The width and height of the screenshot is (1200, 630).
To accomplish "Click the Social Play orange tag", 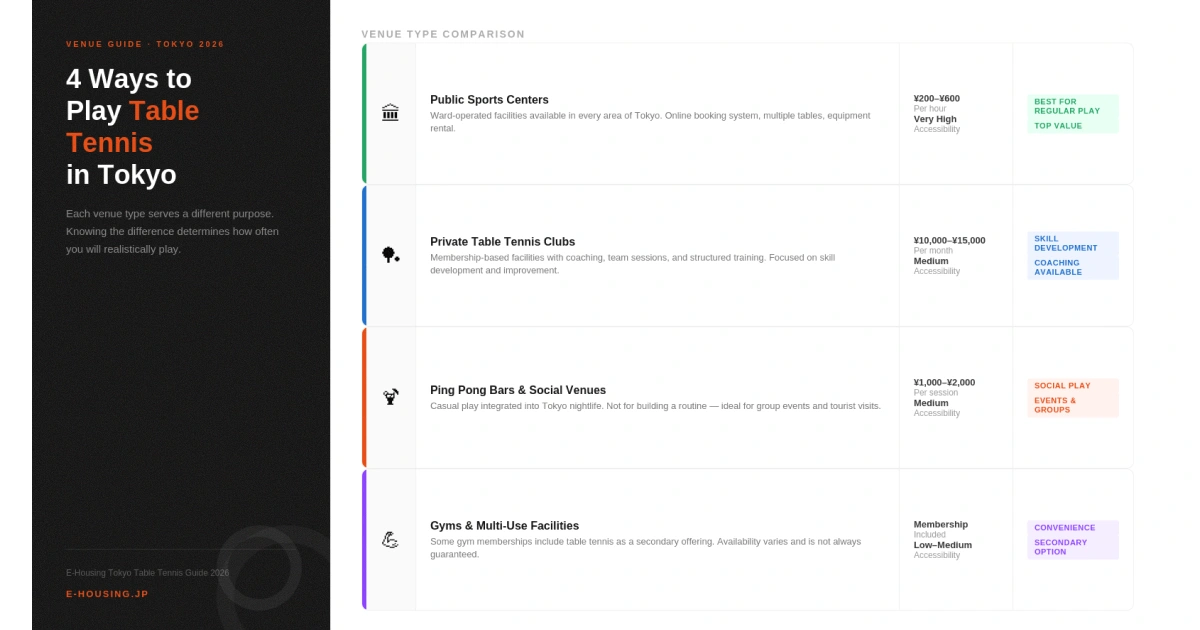I will pos(1062,386).
